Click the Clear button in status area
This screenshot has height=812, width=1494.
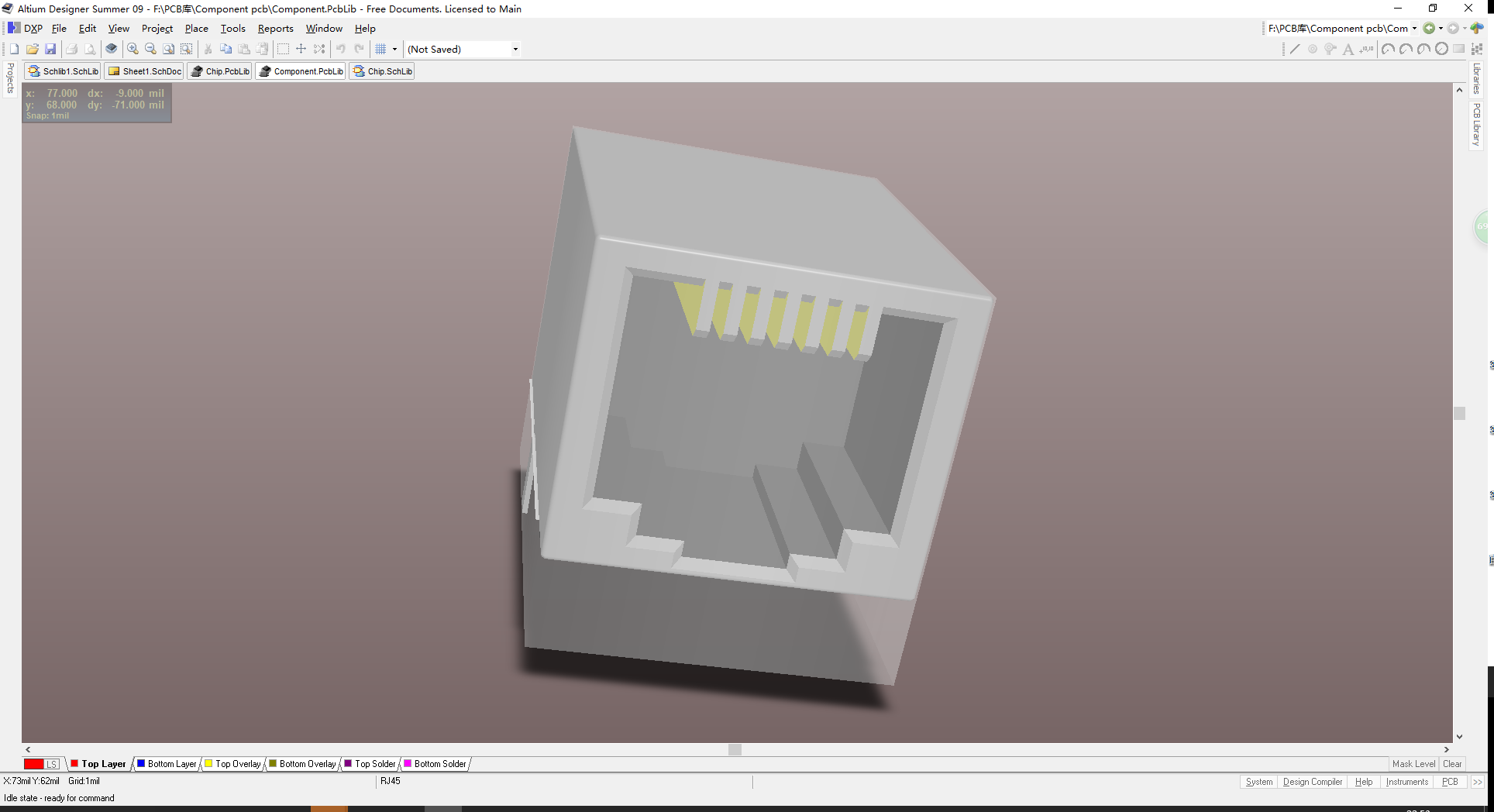pos(1452,764)
